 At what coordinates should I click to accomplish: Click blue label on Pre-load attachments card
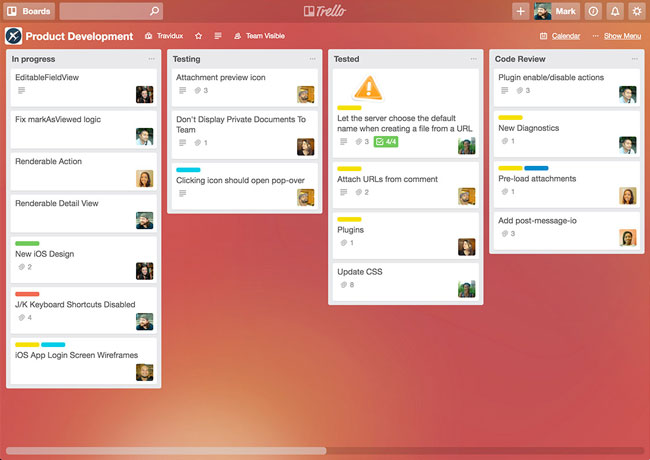click(536, 168)
